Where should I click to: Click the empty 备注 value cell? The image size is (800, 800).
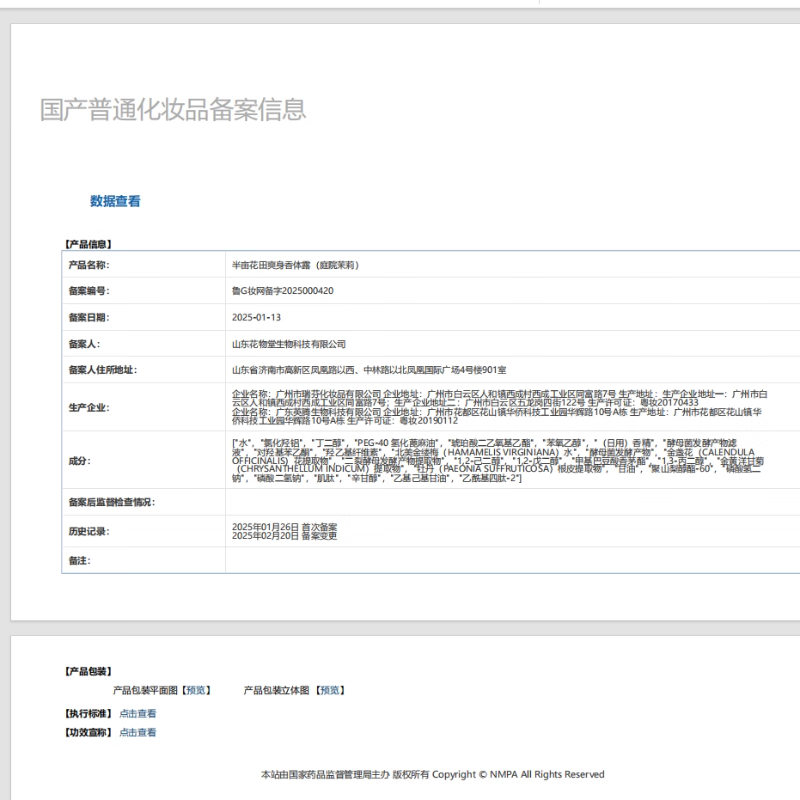pyautogui.click(x=500, y=561)
